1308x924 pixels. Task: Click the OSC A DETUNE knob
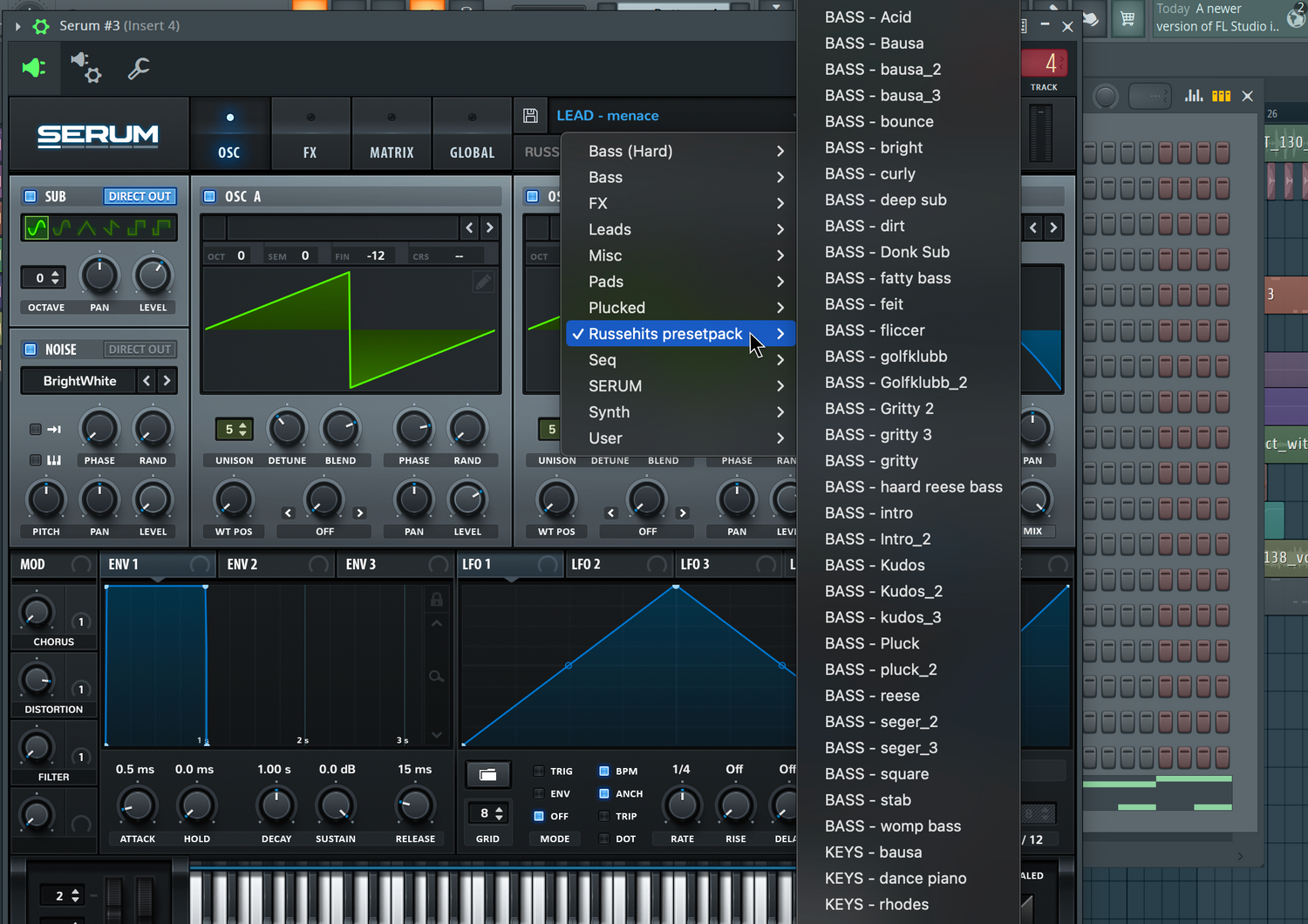click(x=287, y=429)
